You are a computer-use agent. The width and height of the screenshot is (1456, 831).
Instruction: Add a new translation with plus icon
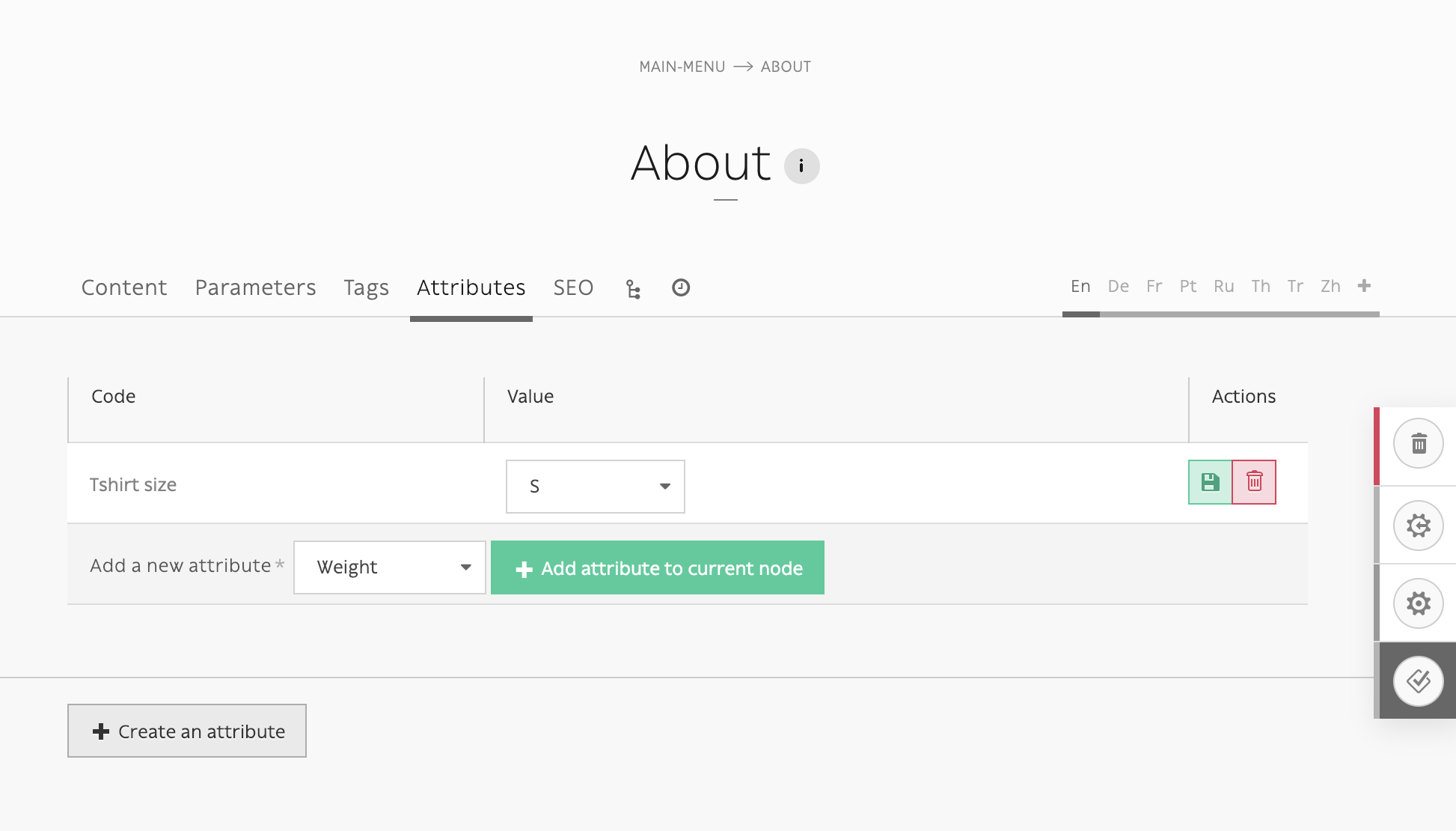[1364, 286]
